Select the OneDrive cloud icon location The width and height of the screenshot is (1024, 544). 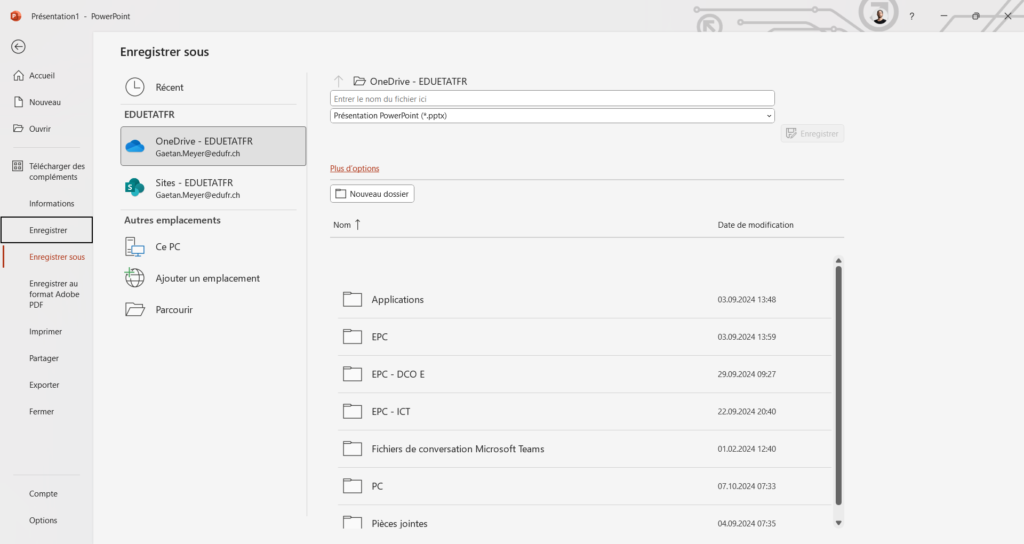tap(135, 146)
